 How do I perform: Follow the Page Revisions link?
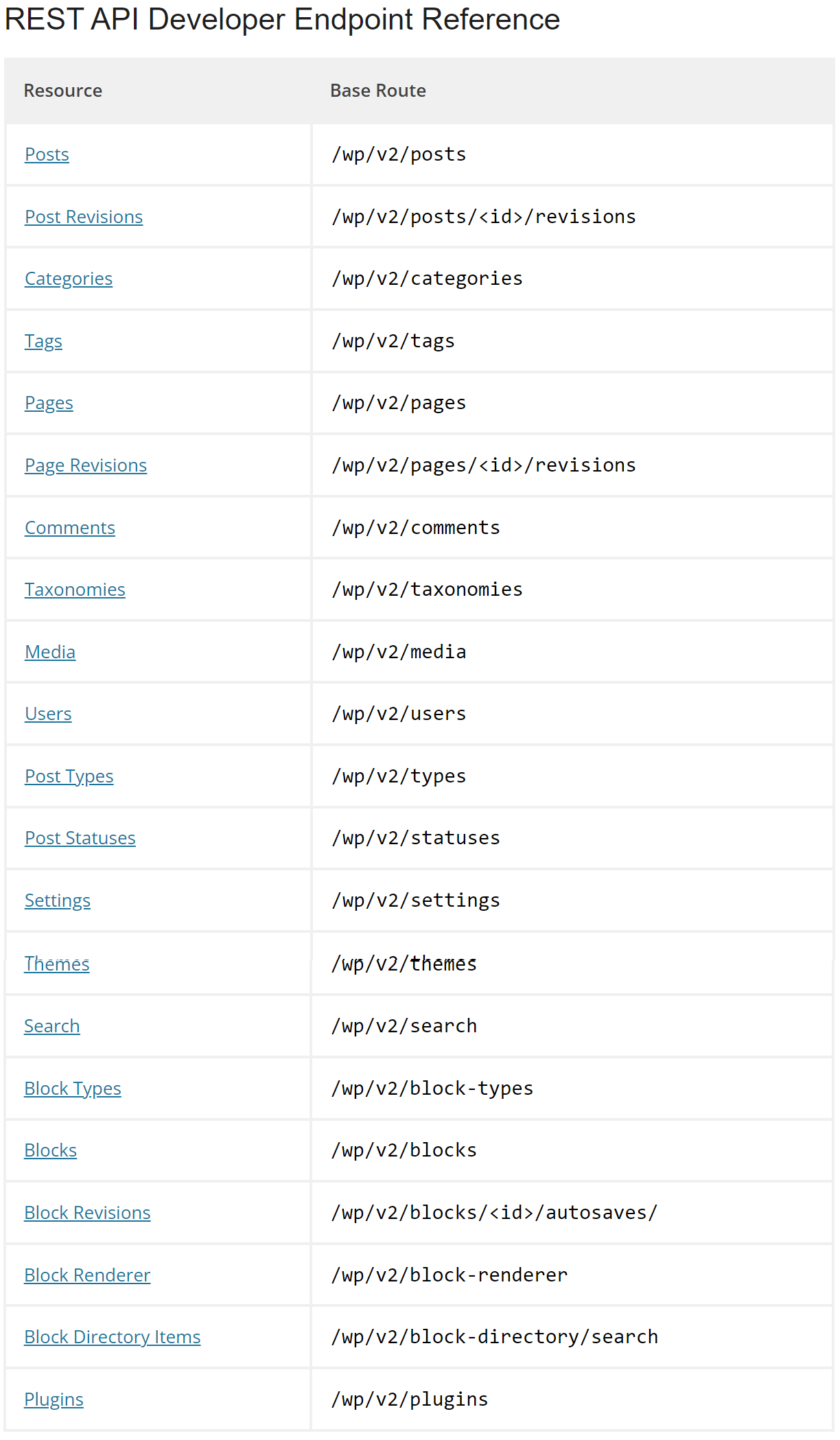pyautogui.click(x=86, y=465)
